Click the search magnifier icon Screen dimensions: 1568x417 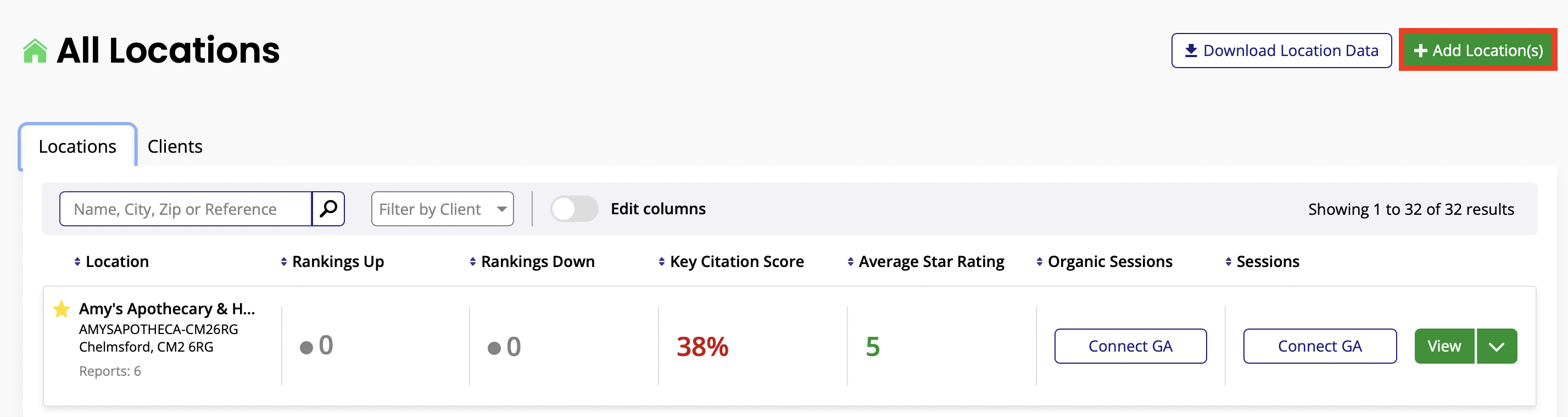[x=328, y=209]
